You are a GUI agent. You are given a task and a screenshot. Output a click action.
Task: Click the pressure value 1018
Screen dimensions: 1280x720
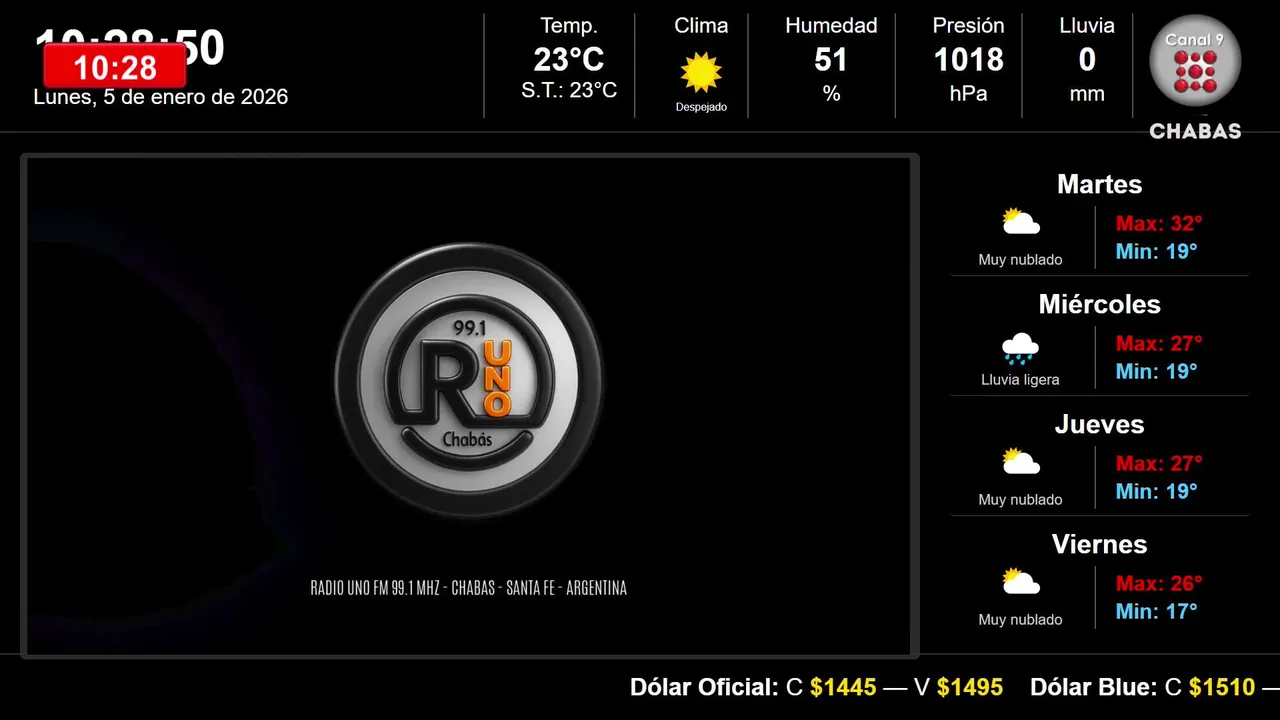[968, 60]
